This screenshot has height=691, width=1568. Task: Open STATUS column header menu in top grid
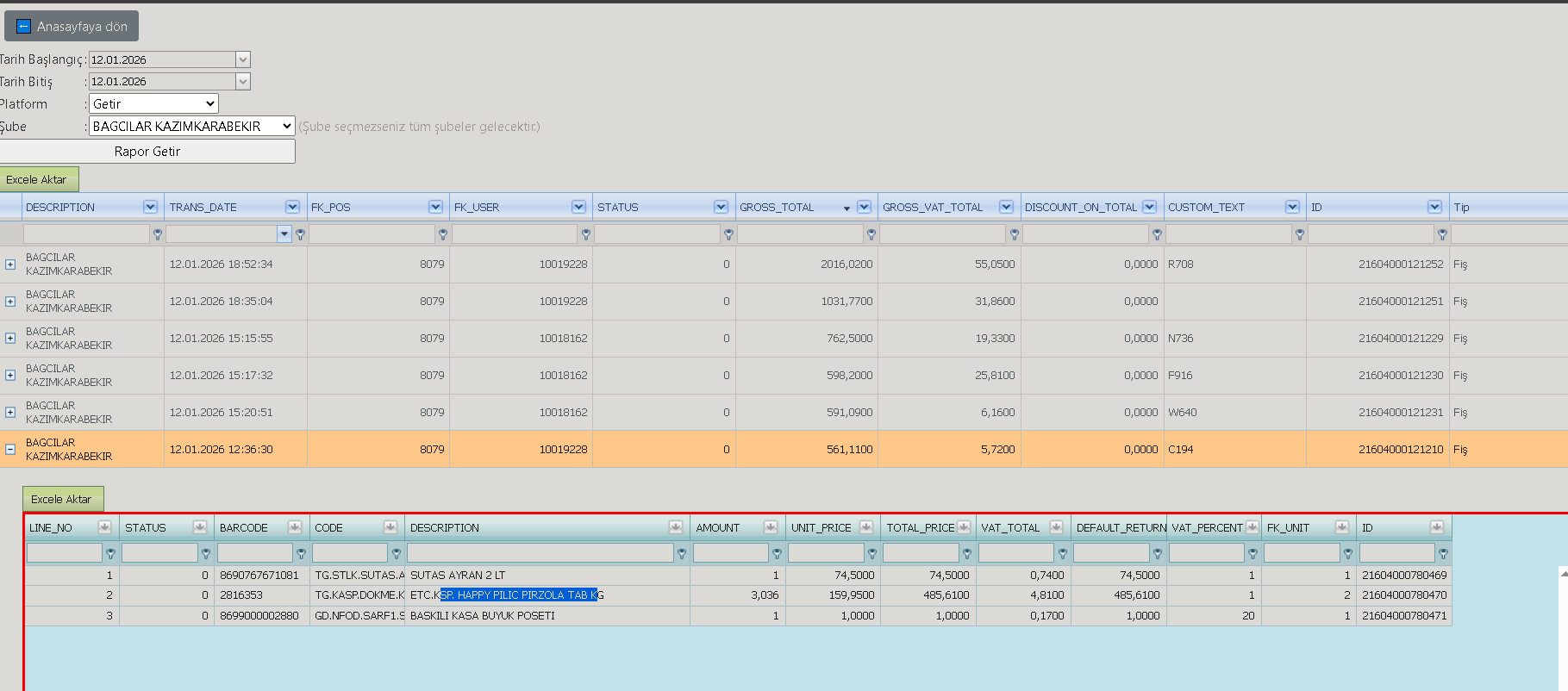click(x=721, y=207)
